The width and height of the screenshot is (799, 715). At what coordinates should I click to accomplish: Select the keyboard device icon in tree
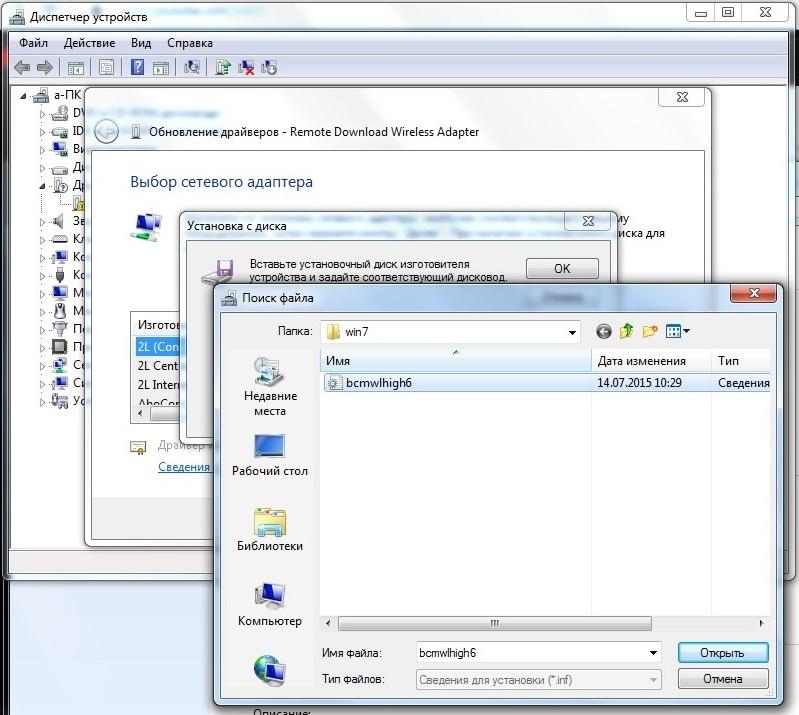[60, 239]
